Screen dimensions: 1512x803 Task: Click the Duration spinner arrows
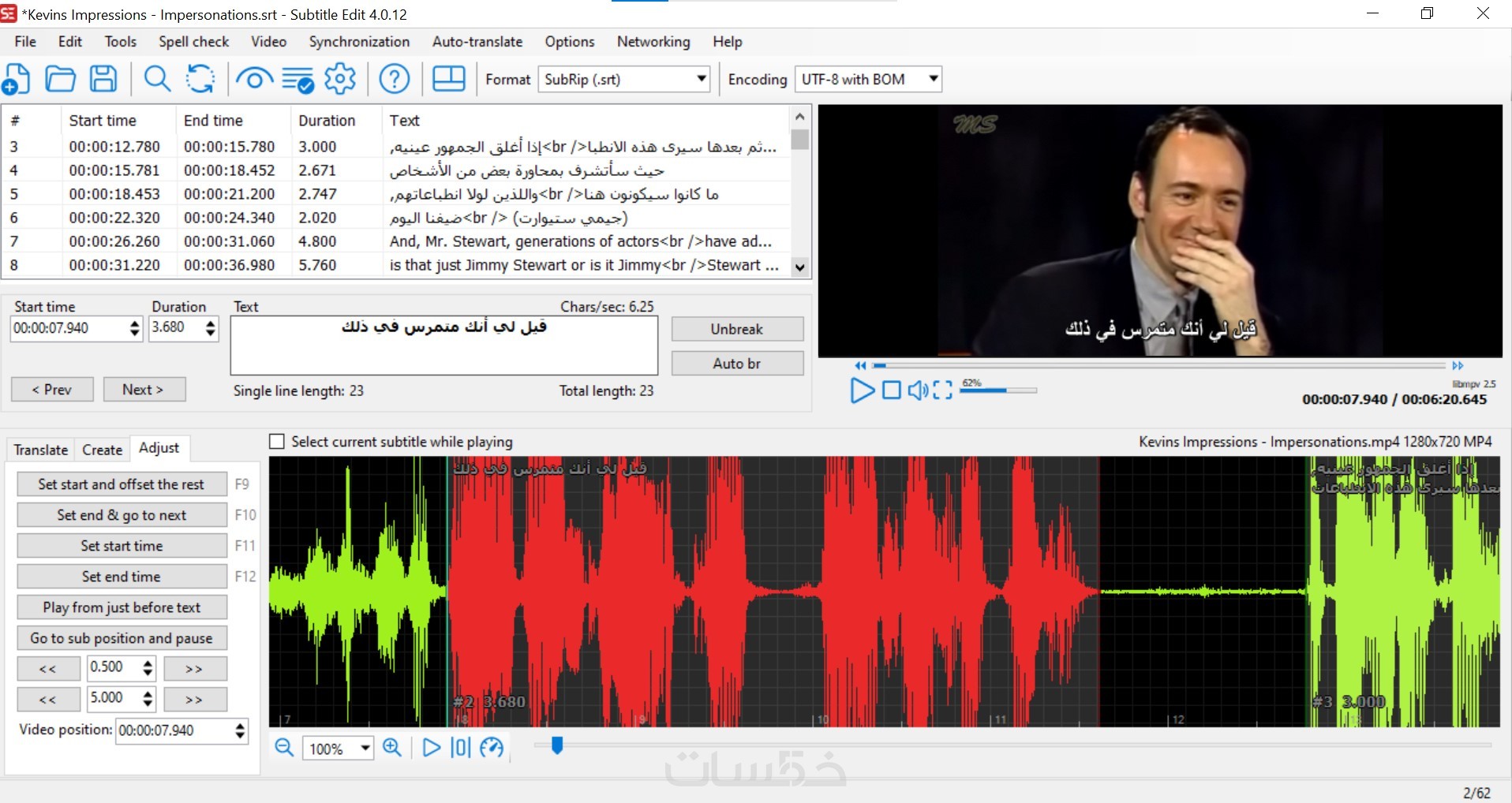(210, 328)
